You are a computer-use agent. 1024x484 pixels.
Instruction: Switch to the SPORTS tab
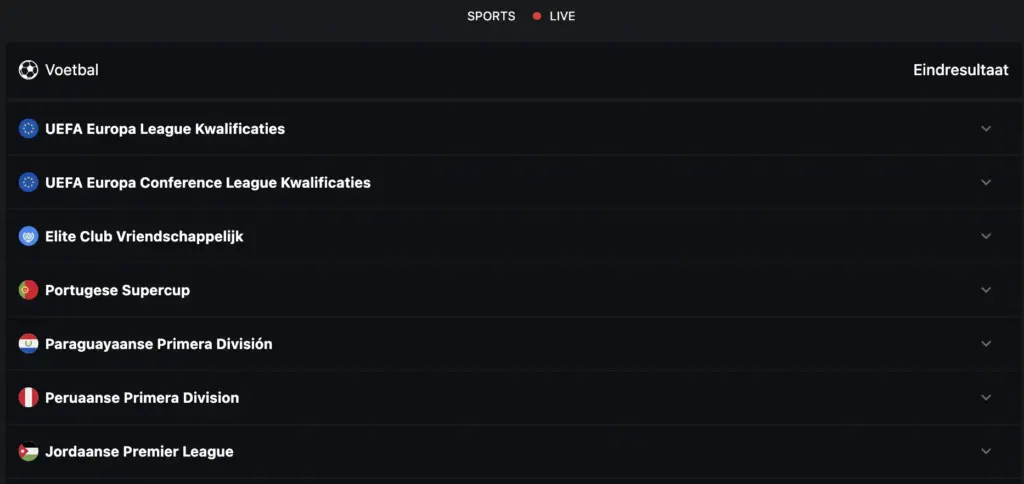[x=491, y=16]
